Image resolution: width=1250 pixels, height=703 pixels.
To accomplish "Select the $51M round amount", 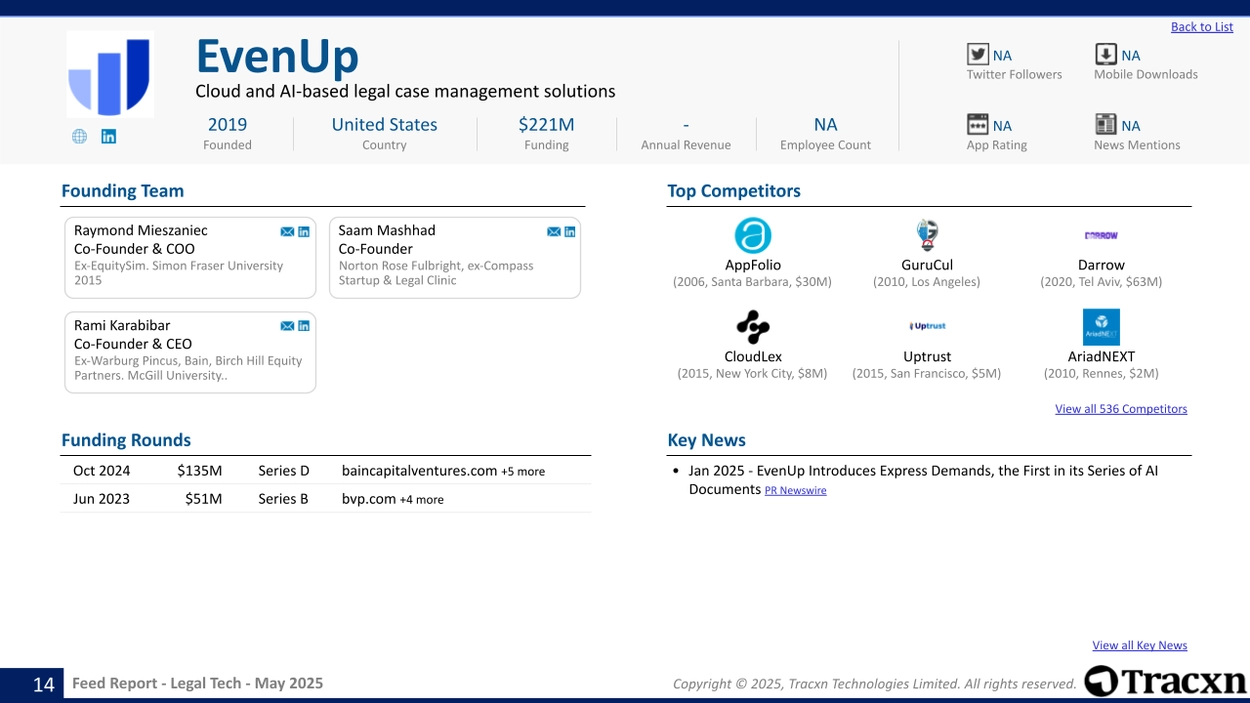I will 204,499.
